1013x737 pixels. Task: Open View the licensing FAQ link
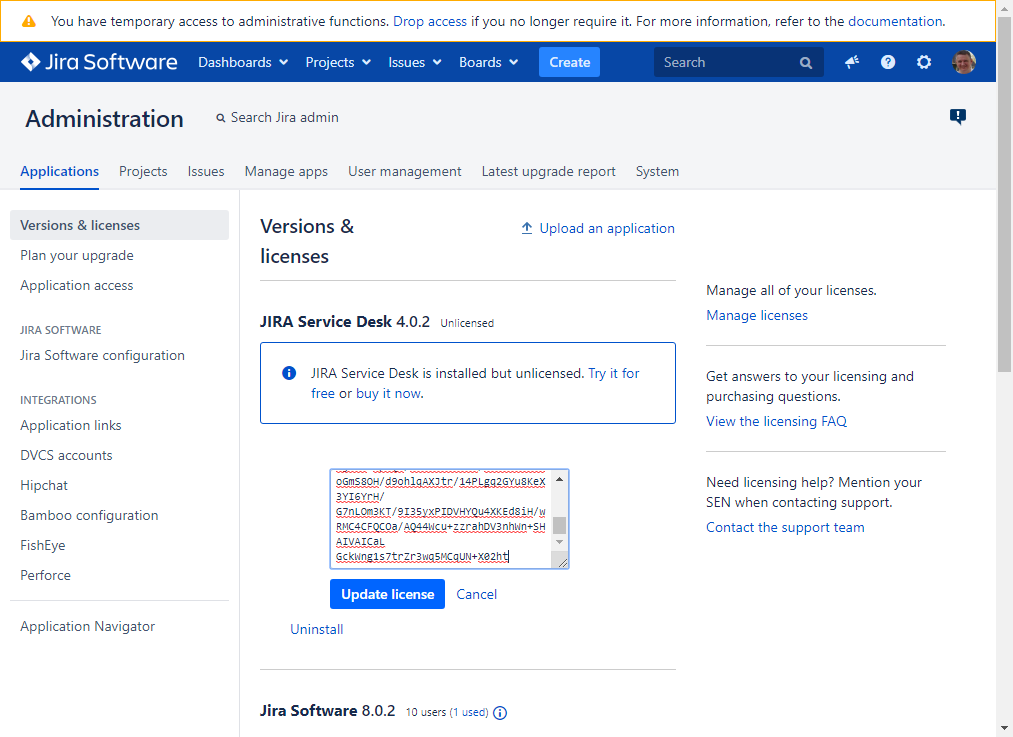(776, 421)
